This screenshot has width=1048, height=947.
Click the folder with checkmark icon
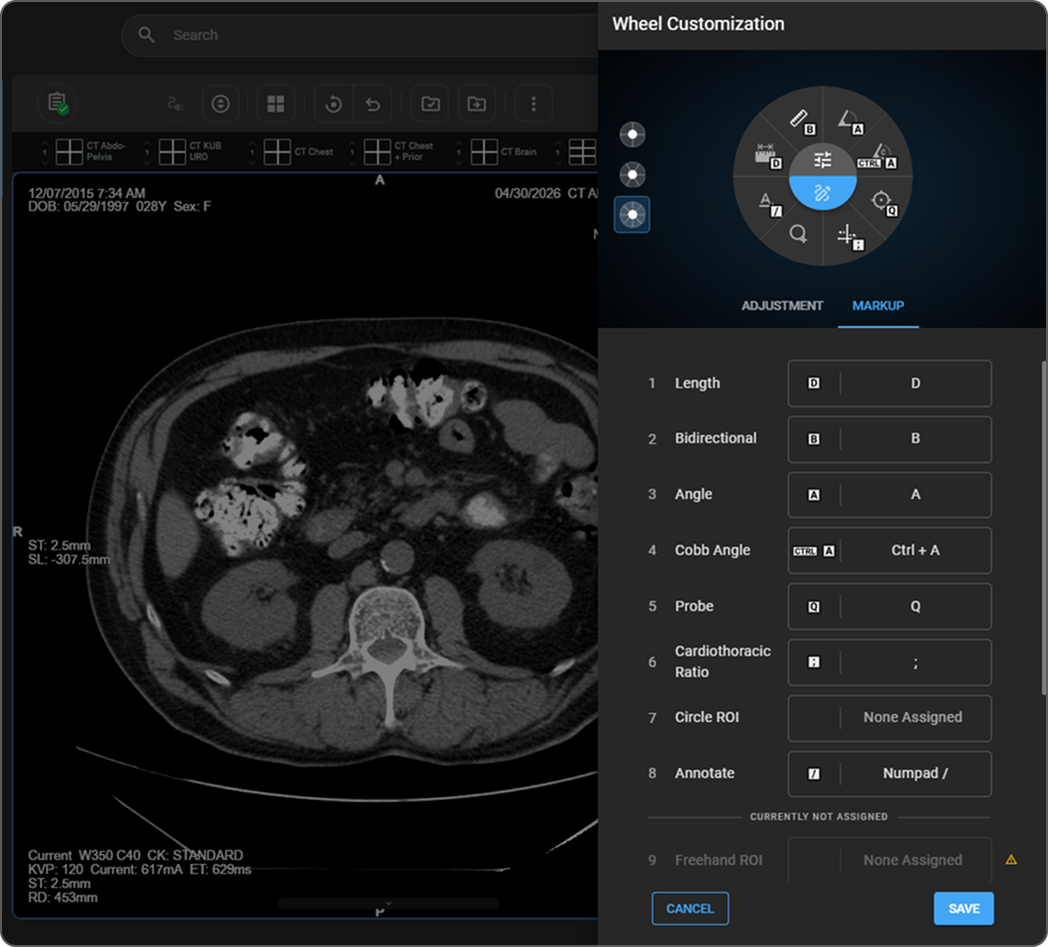tap(430, 104)
